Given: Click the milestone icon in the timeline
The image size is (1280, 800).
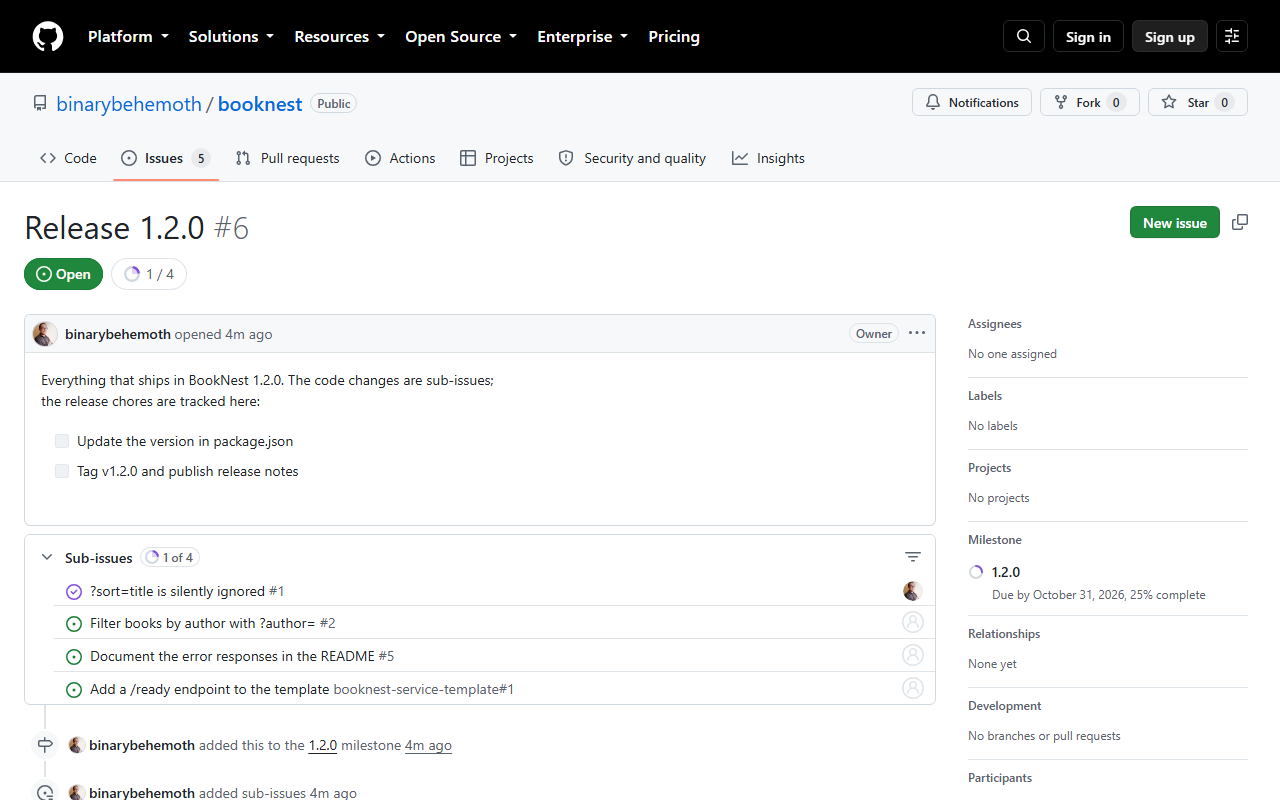Looking at the screenshot, I should [45, 745].
